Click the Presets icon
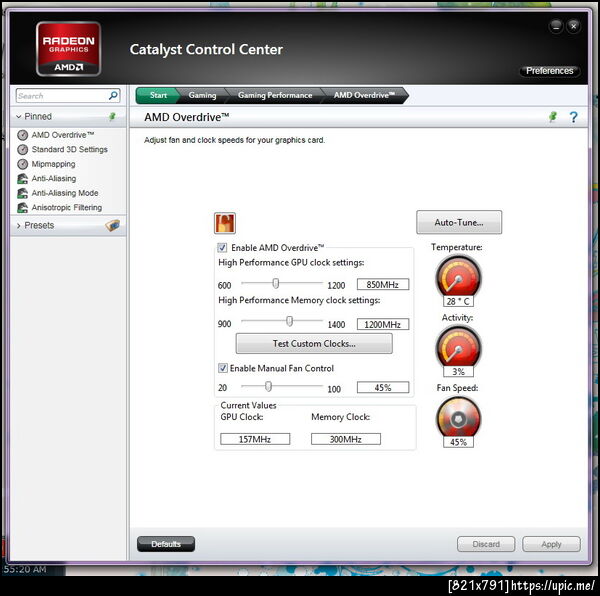This screenshot has width=600, height=596. [x=112, y=225]
